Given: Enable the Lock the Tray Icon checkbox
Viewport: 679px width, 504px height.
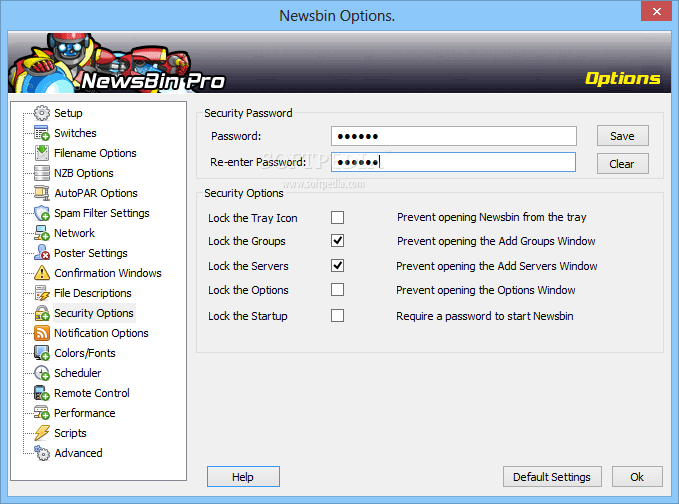Looking at the screenshot, I should point(337,217).
